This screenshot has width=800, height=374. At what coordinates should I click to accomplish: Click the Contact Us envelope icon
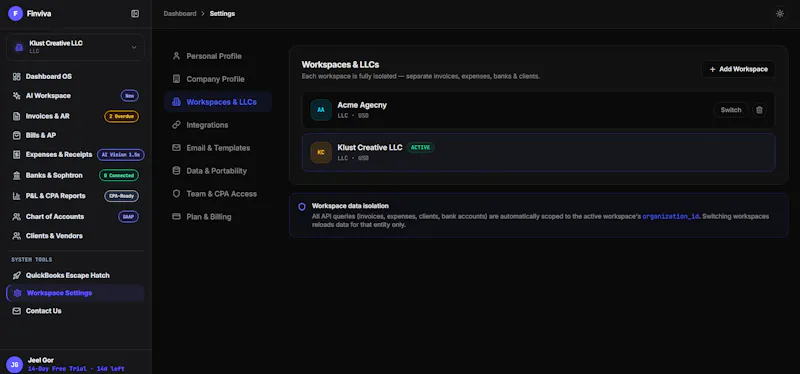[x=17, y=311]
